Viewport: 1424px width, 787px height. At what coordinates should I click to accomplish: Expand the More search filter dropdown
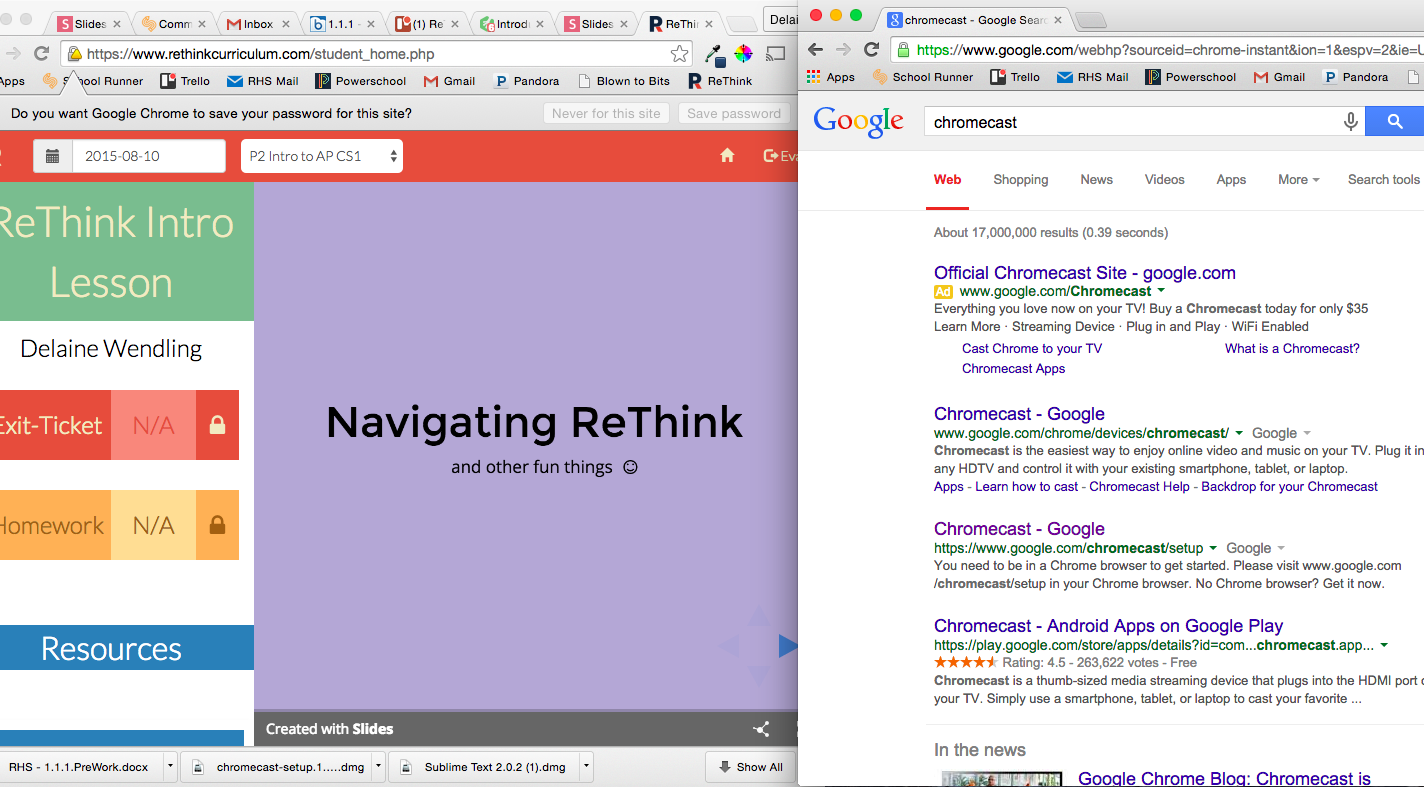[x=1298, y=180]
